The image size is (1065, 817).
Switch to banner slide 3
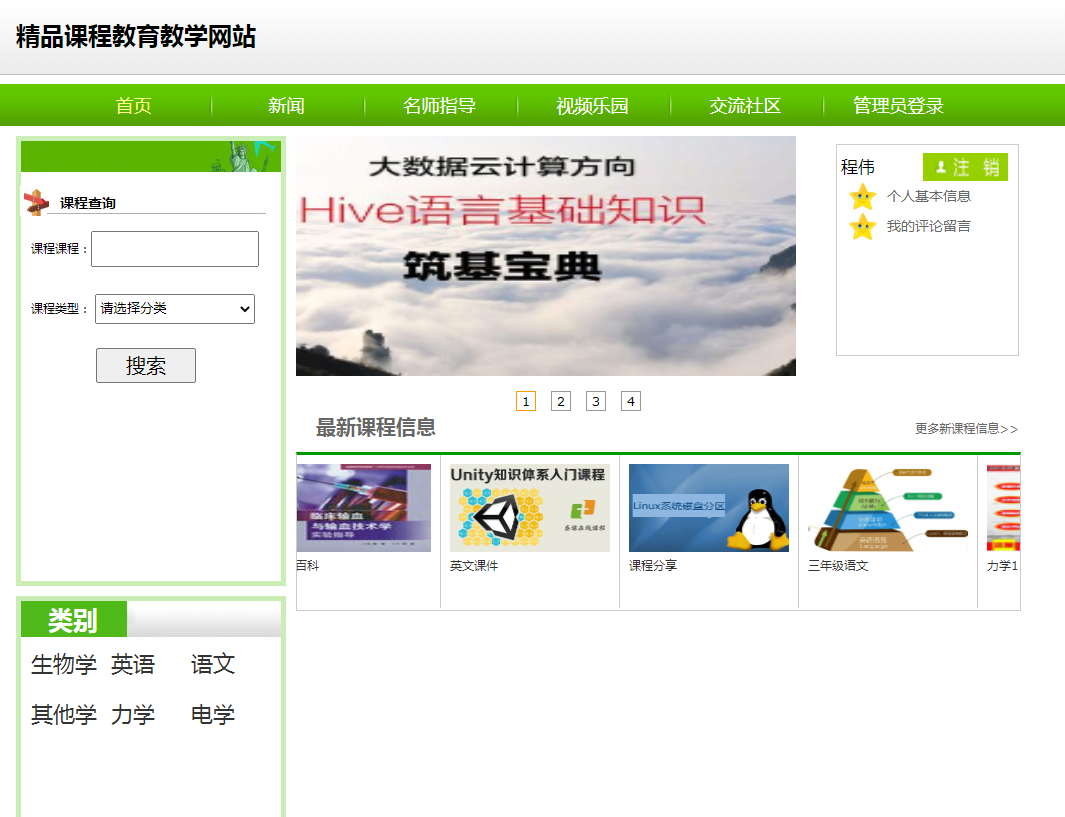596,401
